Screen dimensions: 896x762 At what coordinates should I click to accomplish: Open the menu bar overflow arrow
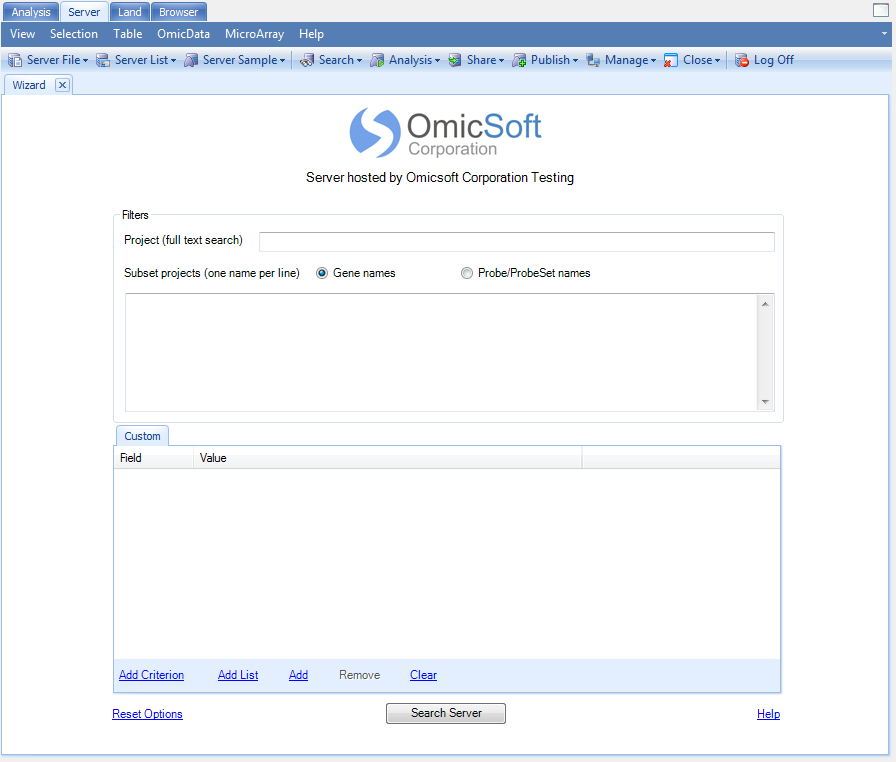tap(884, 34)
